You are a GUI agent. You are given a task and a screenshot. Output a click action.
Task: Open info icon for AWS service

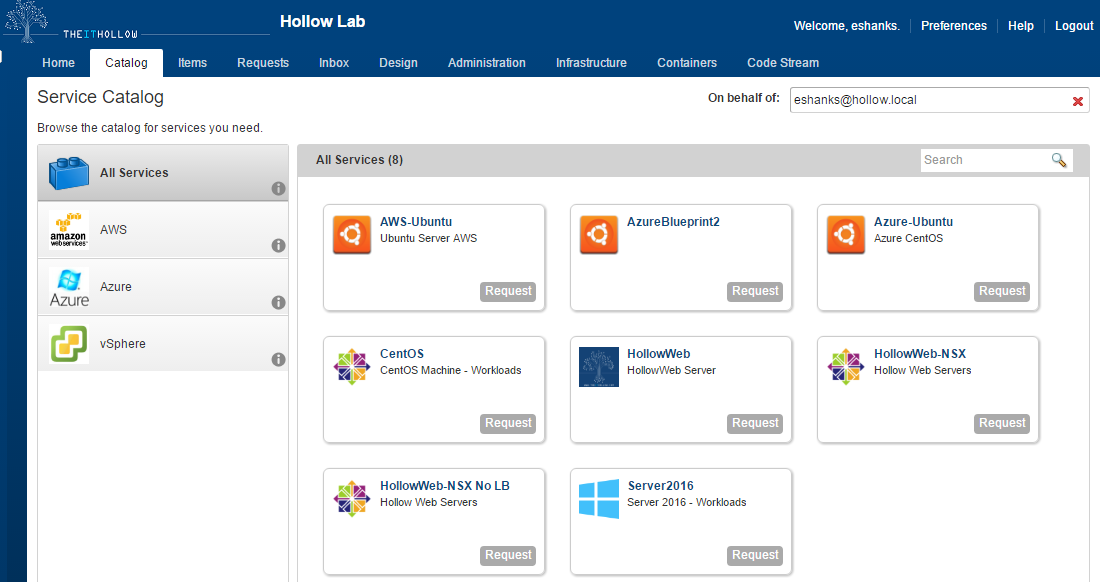pos(278,246)
